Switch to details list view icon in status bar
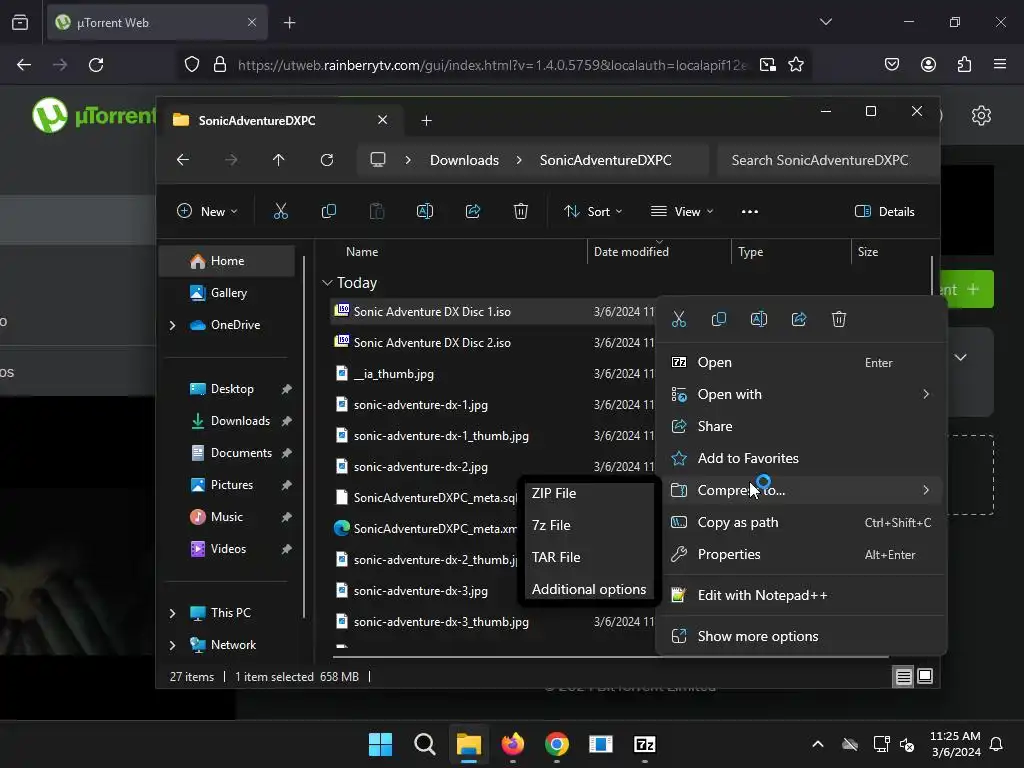1024x768 pixels. pos(903,677)
